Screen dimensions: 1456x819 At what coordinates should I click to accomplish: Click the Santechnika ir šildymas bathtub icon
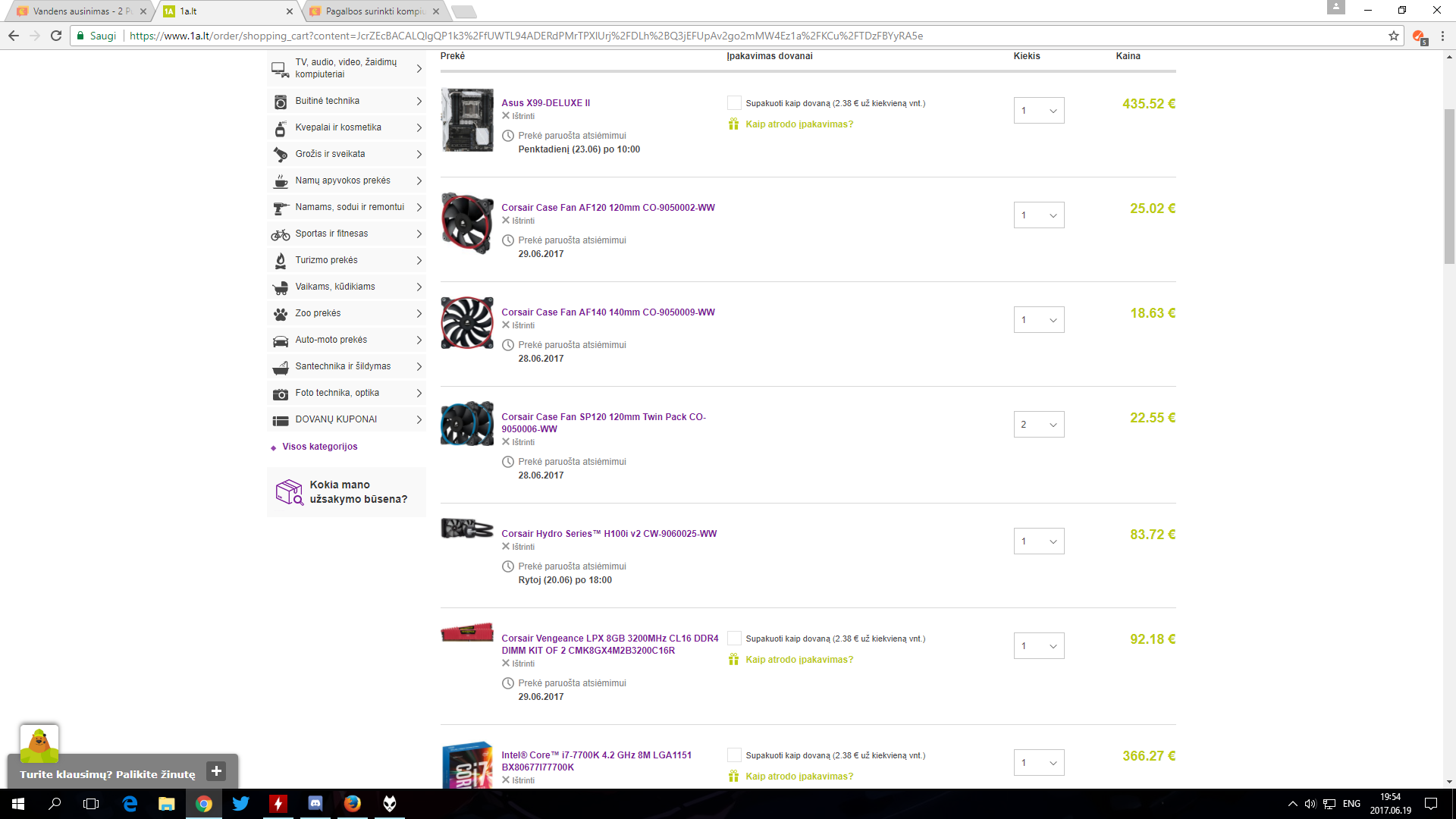pos(281,367)
